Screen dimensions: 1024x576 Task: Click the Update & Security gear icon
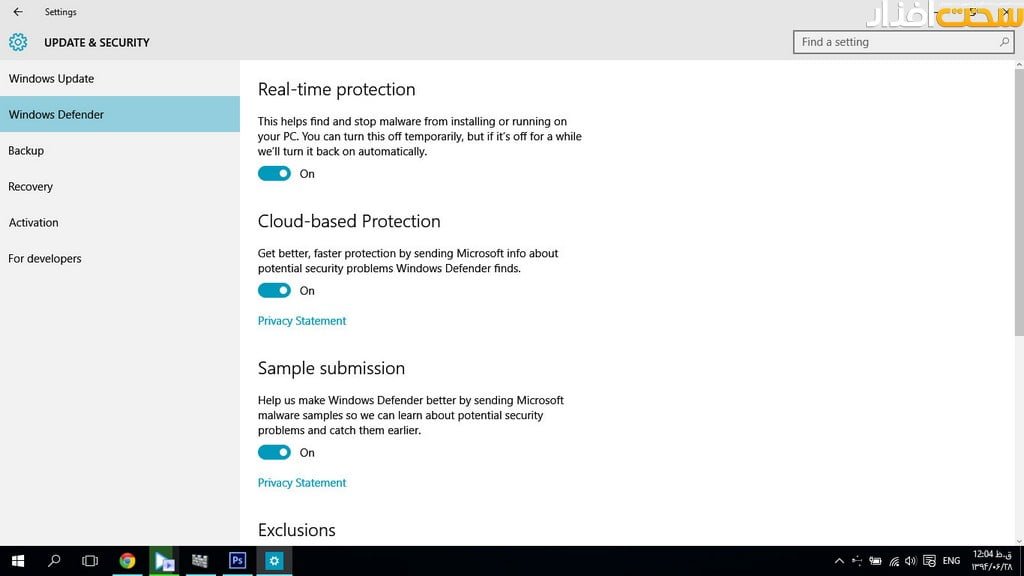click(18, 42)
